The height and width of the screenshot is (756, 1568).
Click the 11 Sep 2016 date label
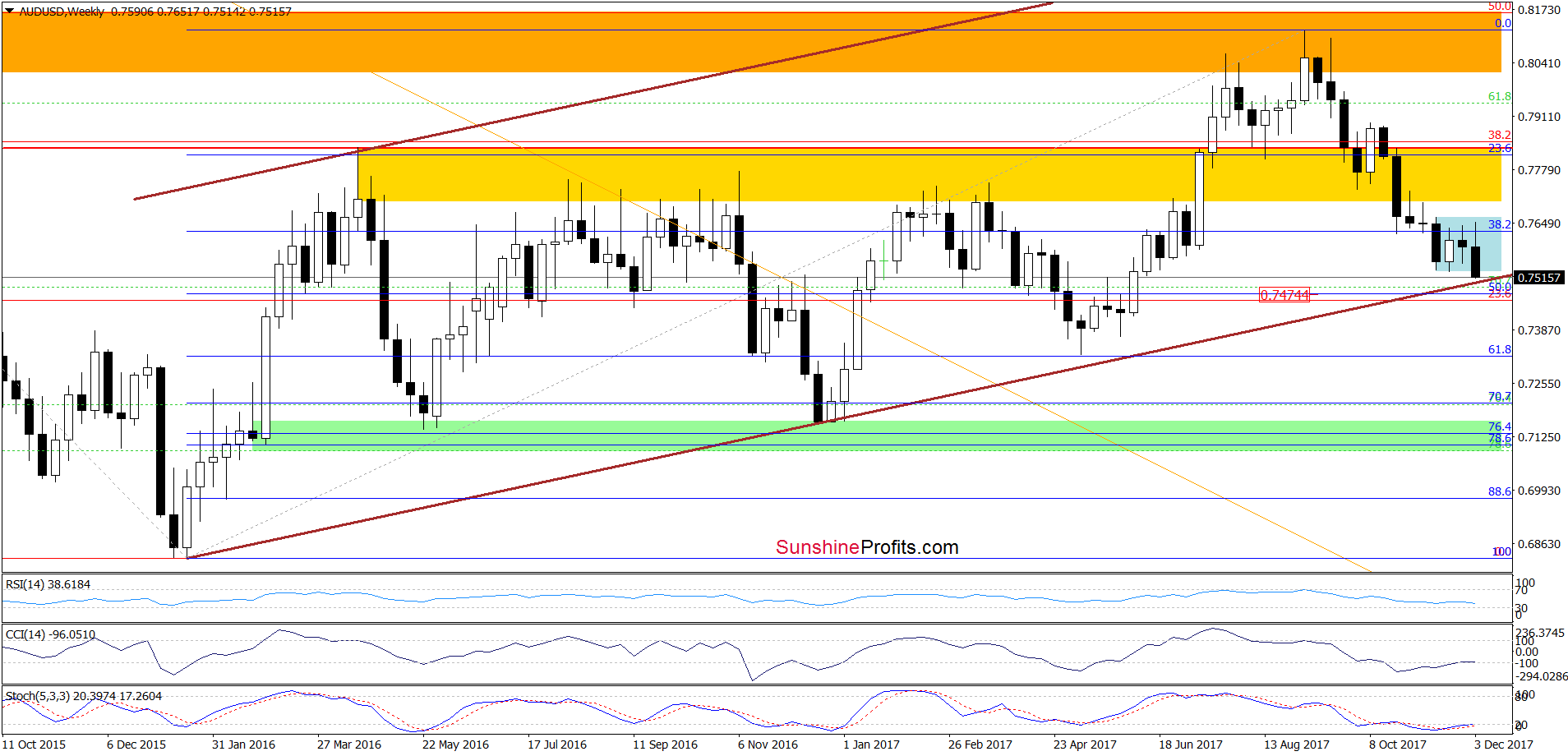(x=665, y=744)
